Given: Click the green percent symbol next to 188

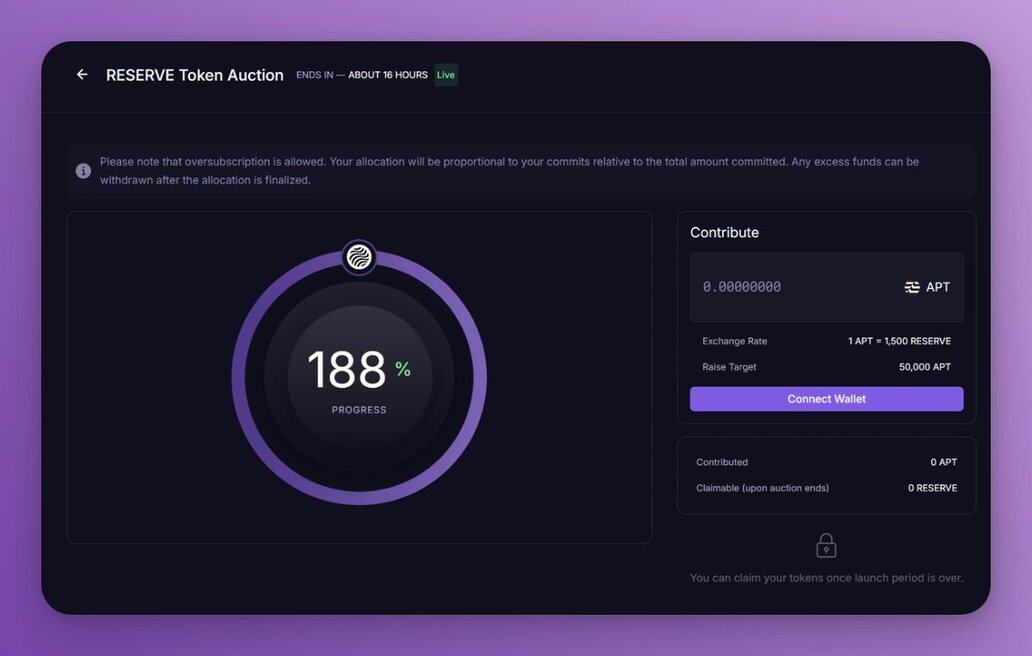Looking at the screenshot, I should [403, 369].
